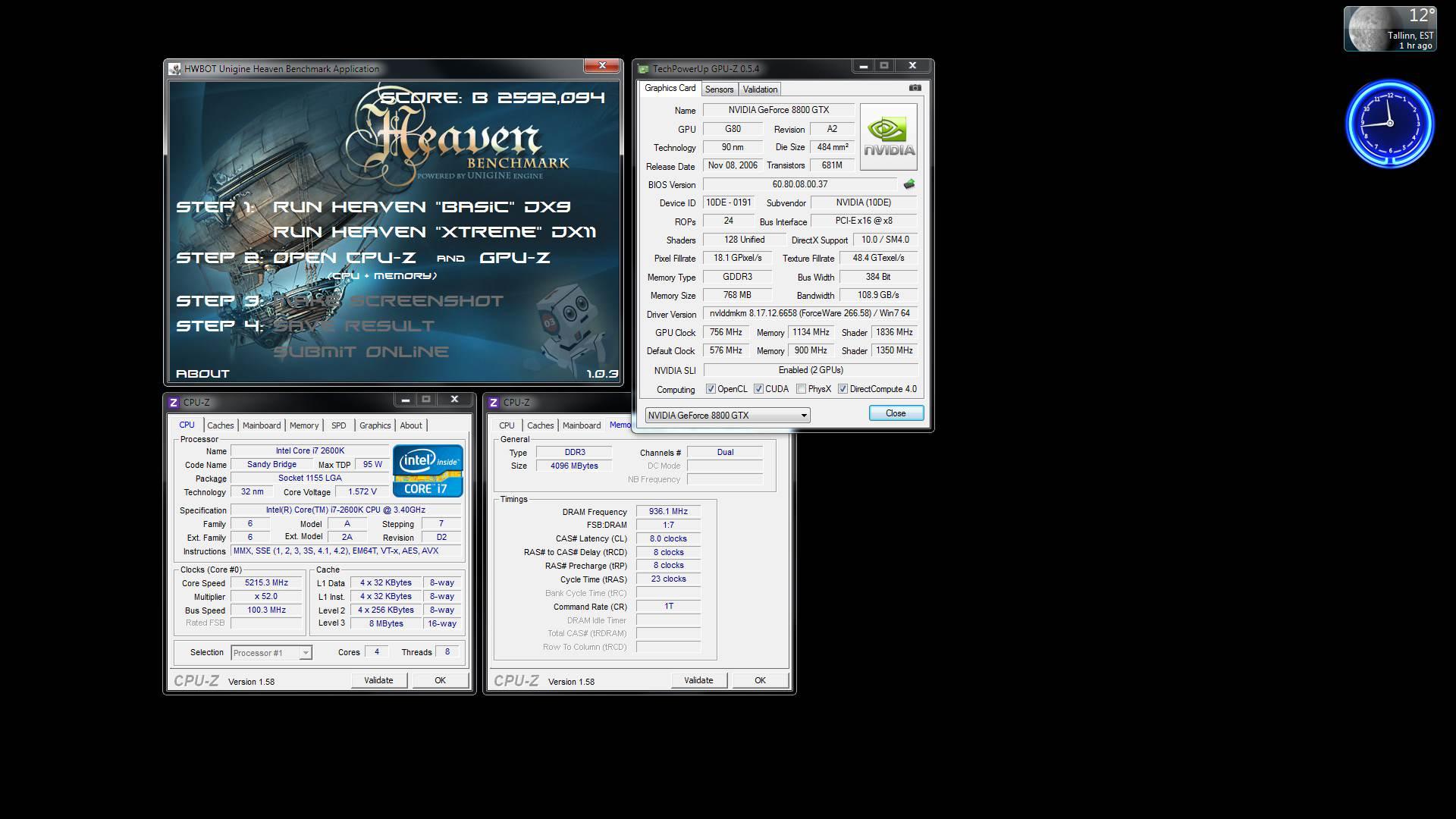This screenshot has height=819, width=1456.
Task: Click Validate in the Memory CPU-Z window
Action: (x=698, y=680)
